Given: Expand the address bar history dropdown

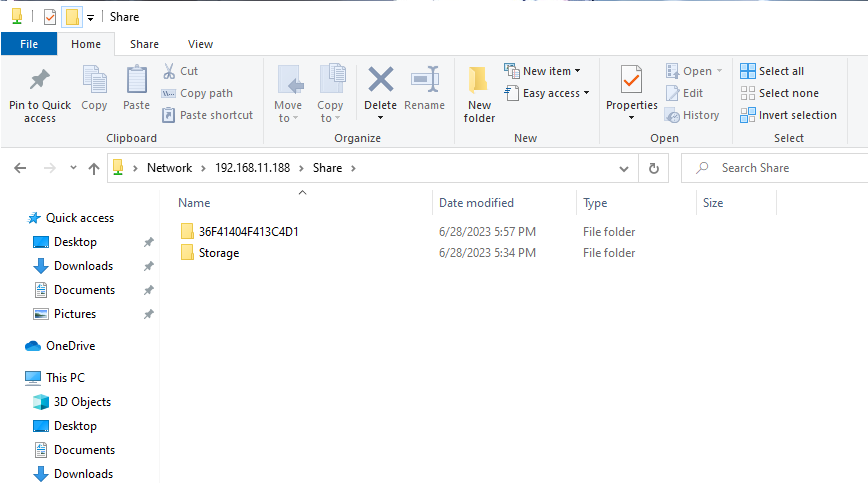Looking at the screenshot, I should click(624, 168).
